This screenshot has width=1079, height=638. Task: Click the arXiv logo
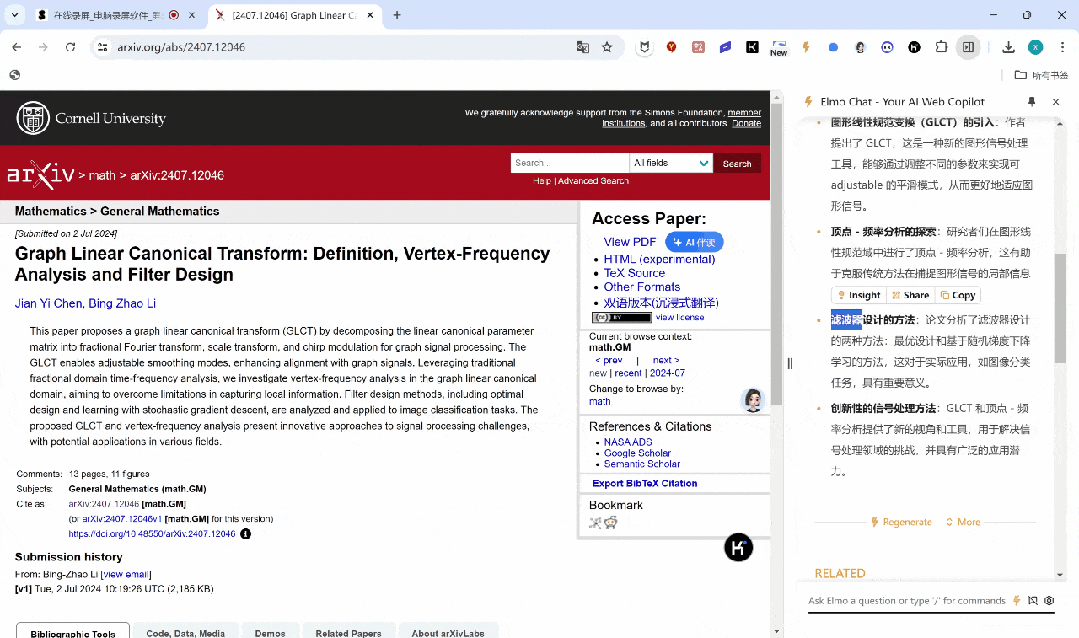tap(41, 175)
